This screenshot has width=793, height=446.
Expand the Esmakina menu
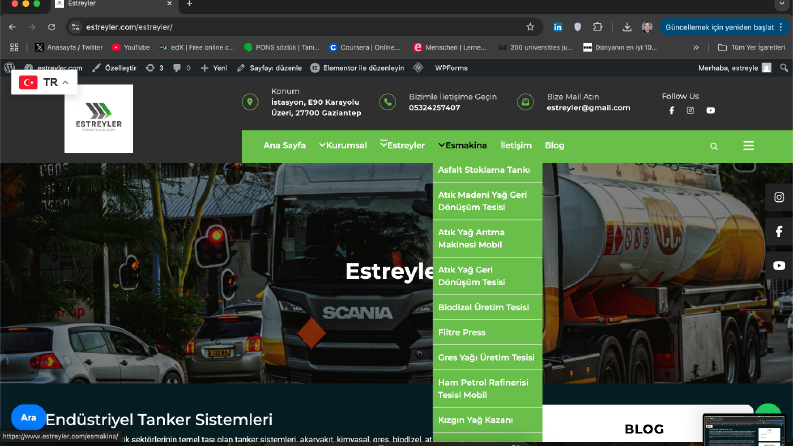tap(463, 145)
